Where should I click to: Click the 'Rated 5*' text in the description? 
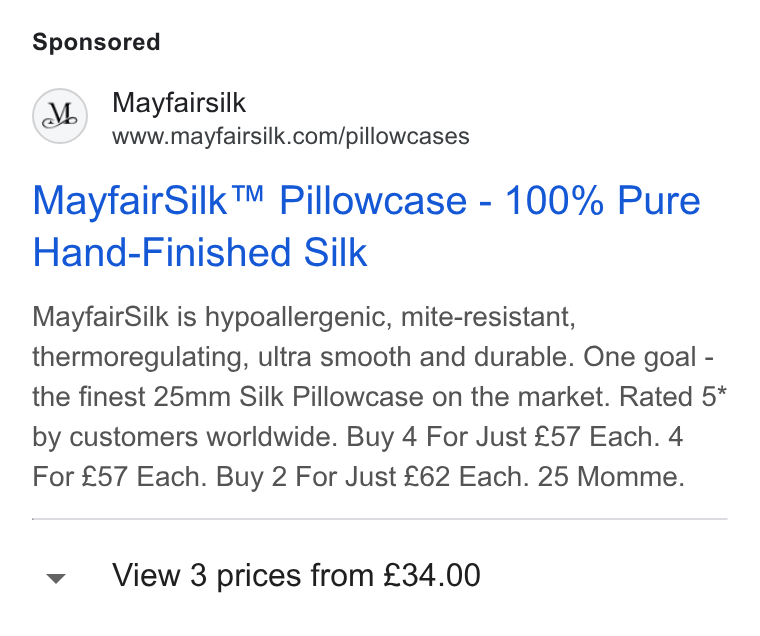(x=673, y=397)
